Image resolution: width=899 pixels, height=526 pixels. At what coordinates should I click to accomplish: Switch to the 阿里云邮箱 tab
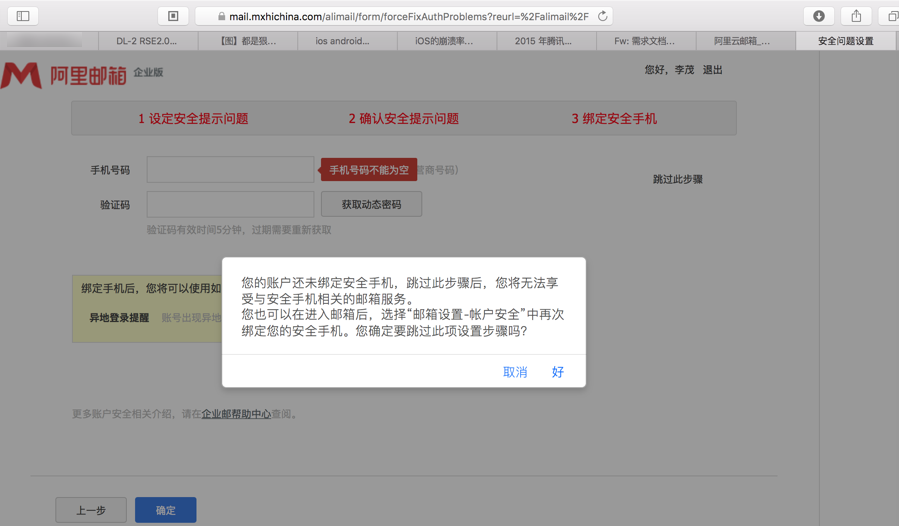746,41
